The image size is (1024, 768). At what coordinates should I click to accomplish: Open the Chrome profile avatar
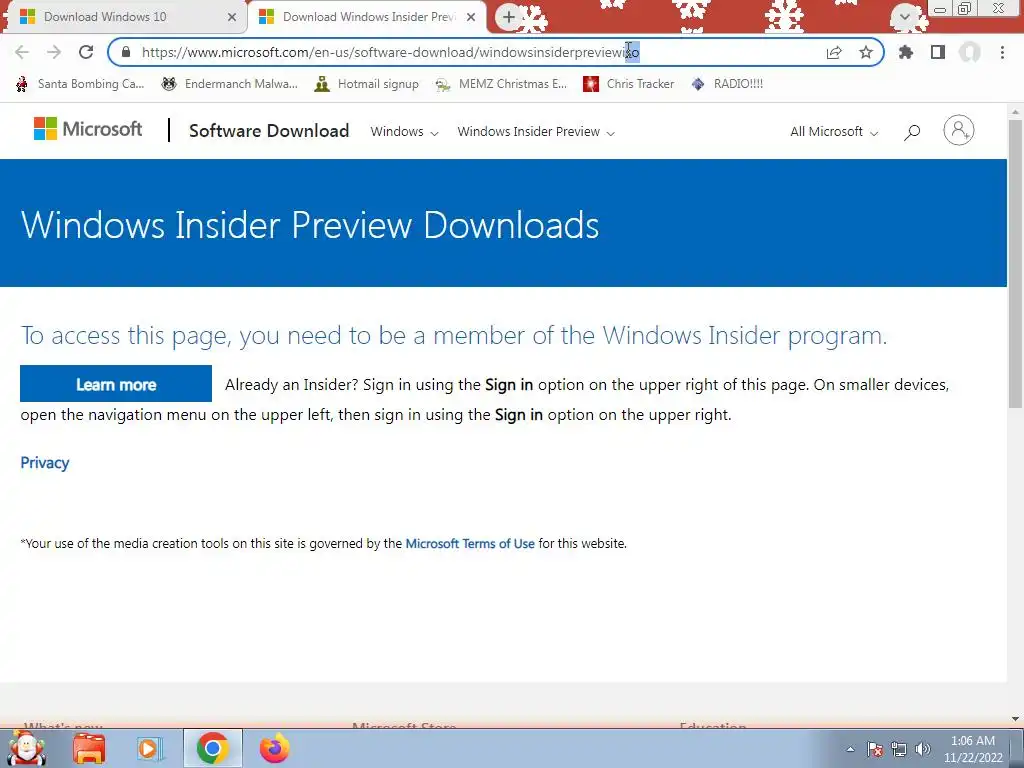pyautogui.click(x=970, y=52)
